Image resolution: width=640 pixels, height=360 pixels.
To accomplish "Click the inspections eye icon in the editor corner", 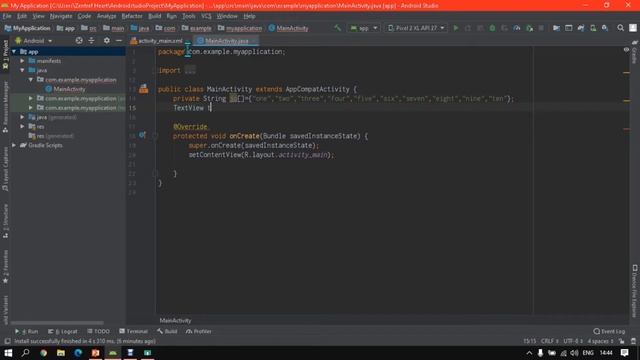I will [x=626, y=50].
